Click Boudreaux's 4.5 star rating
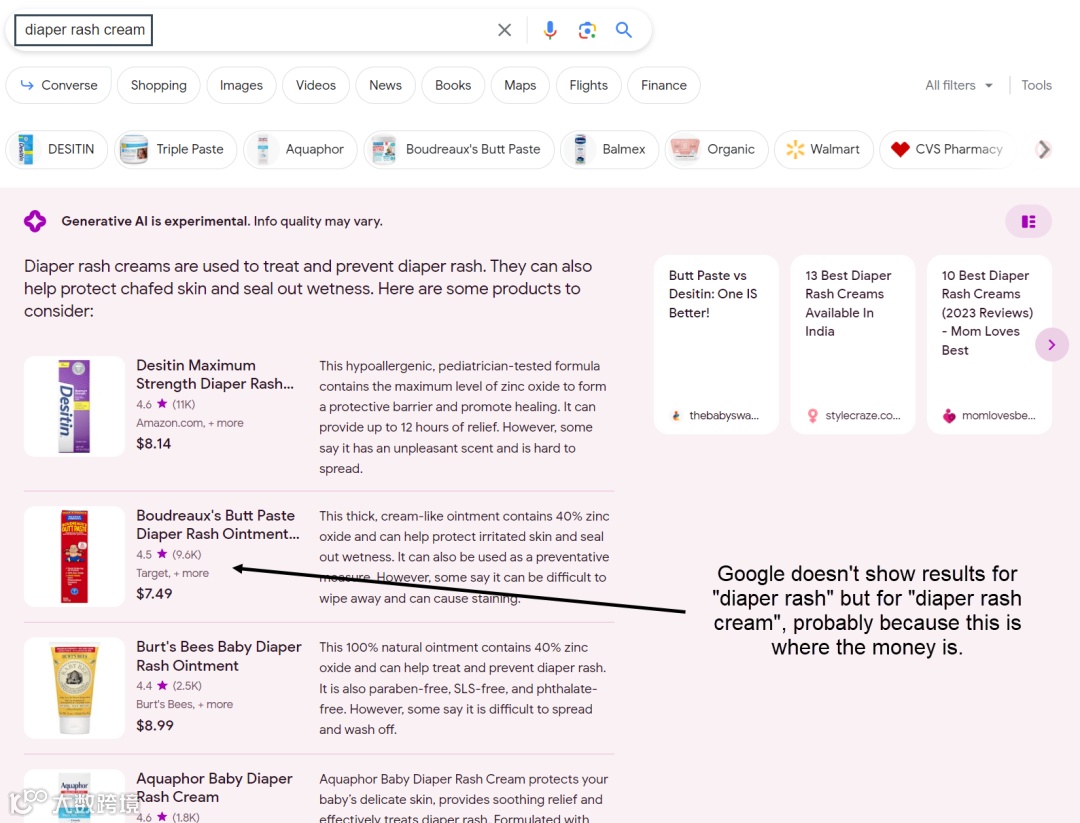The image size is (1080, 823). click(x=169, y=554)
